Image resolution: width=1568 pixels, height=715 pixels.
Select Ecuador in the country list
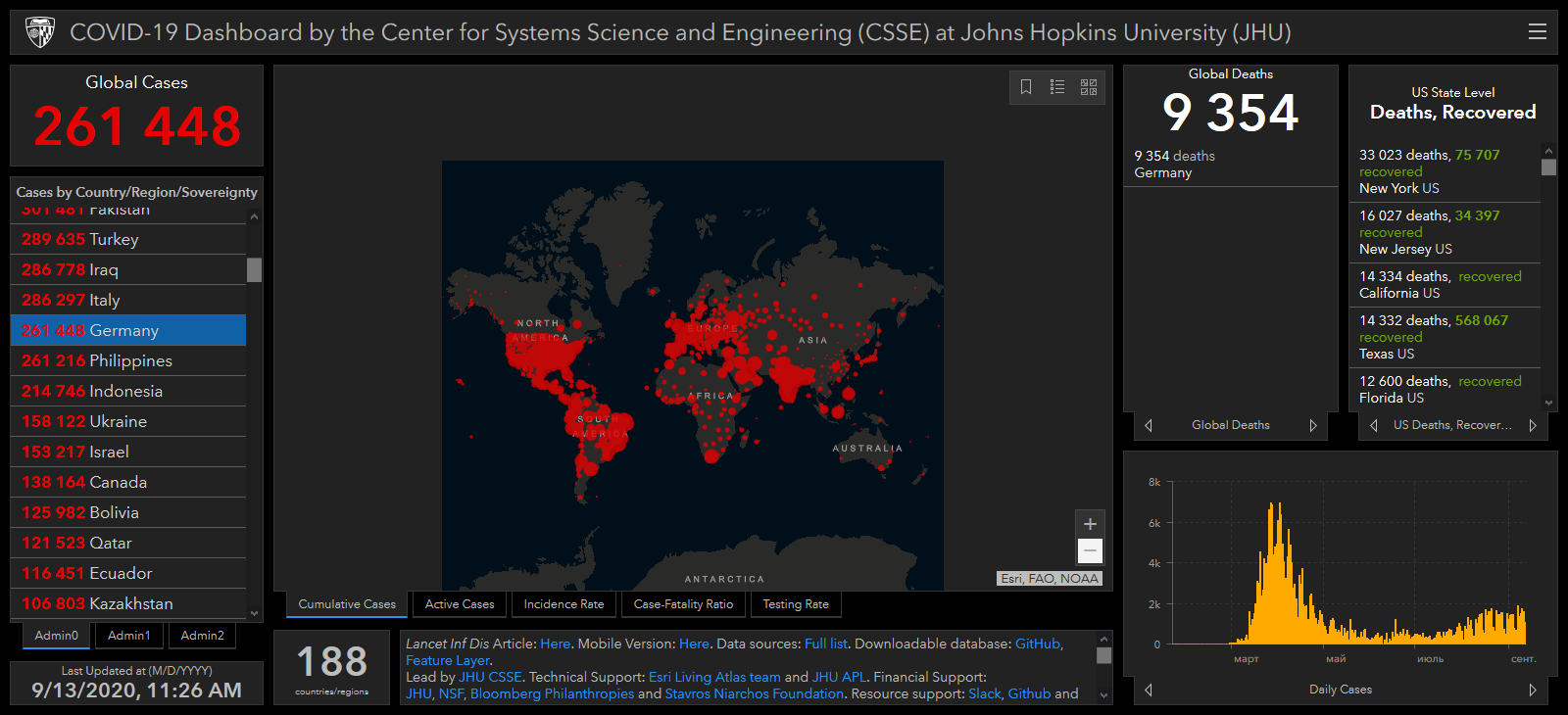(x=128, y=573)
